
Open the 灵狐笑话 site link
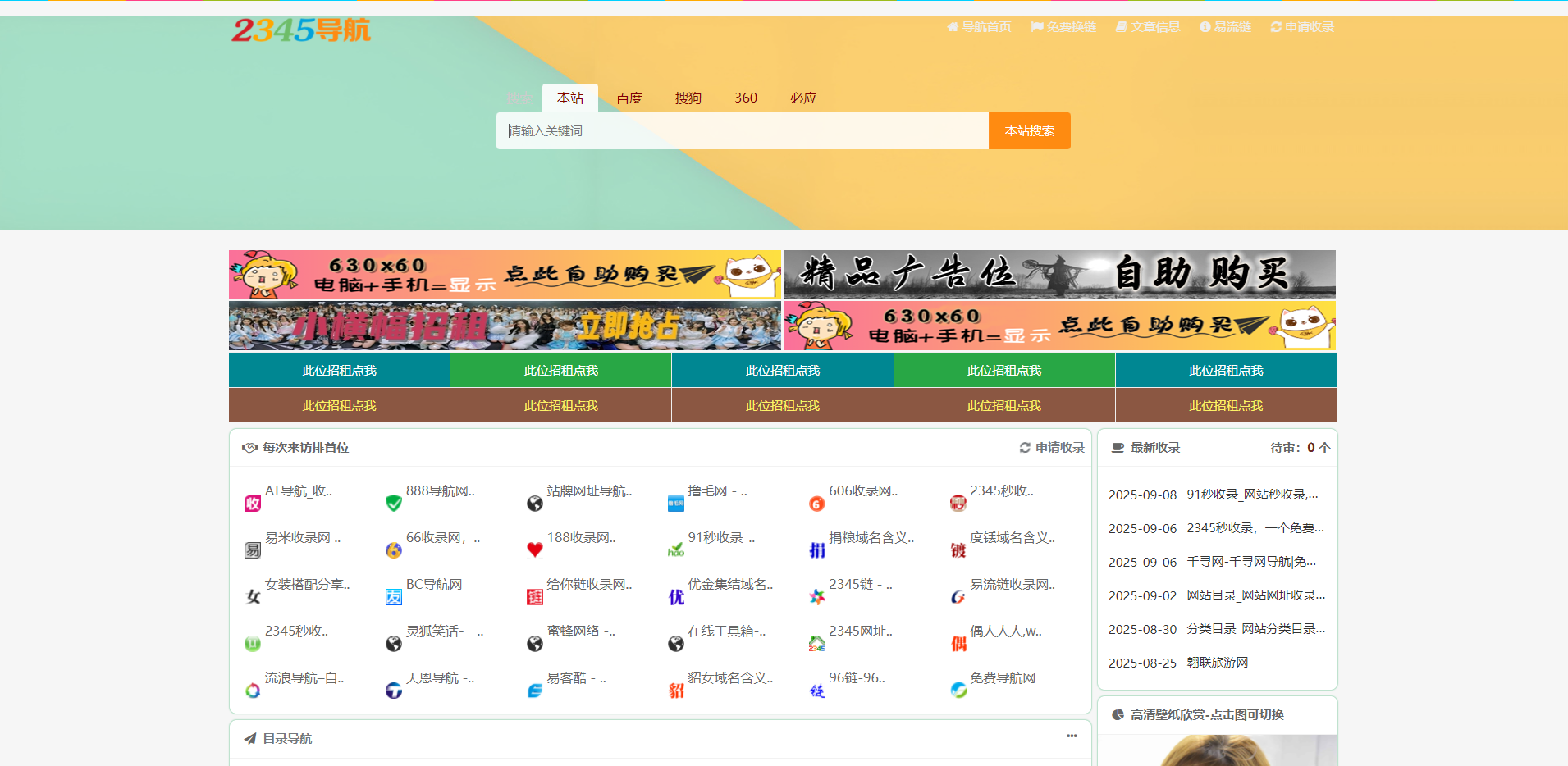[445, 631]
